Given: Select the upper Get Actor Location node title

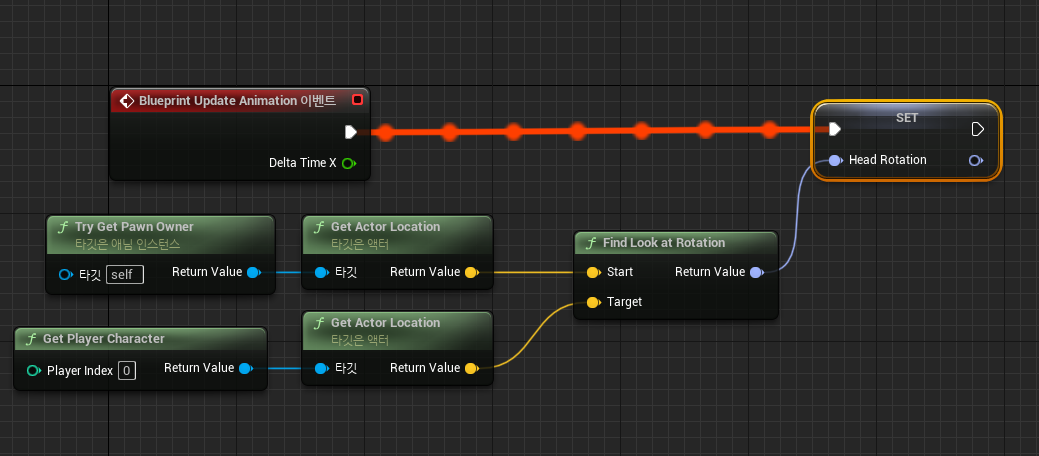Looking at the screenshot, I should [385, 227].
